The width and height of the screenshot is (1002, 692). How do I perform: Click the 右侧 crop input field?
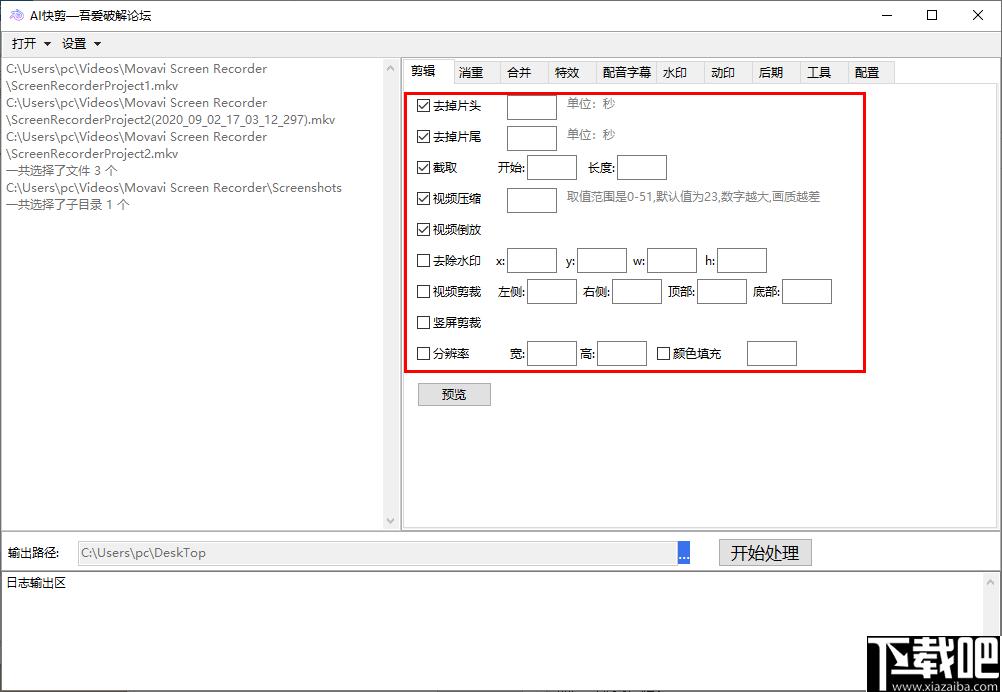pos(637,291)
